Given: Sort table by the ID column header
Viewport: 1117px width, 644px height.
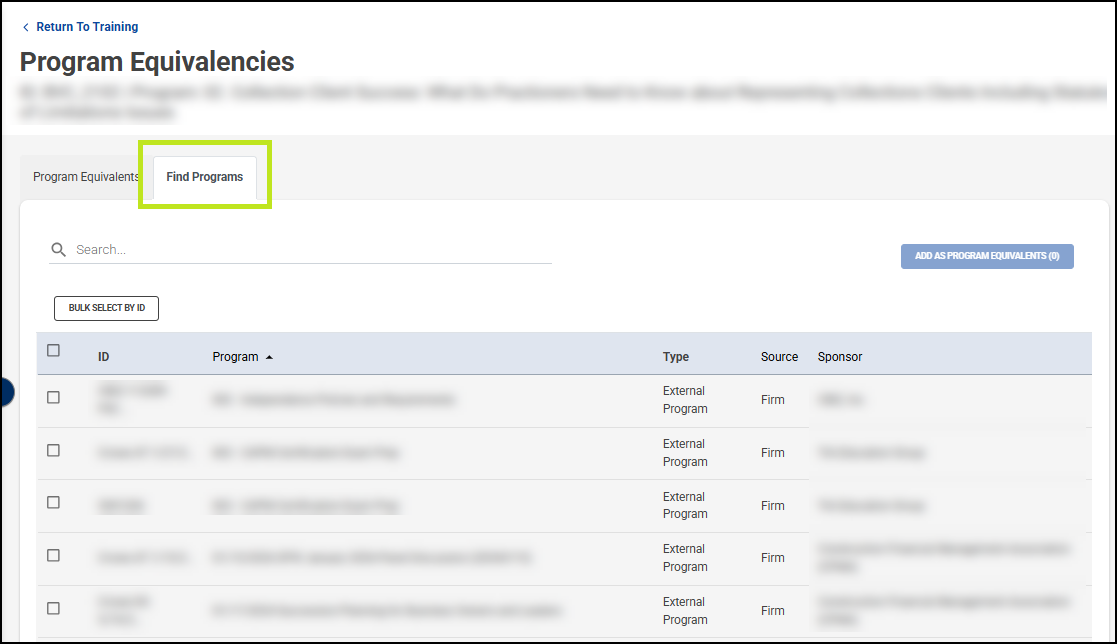Looking at the screenshot, I should click(103, 357).
